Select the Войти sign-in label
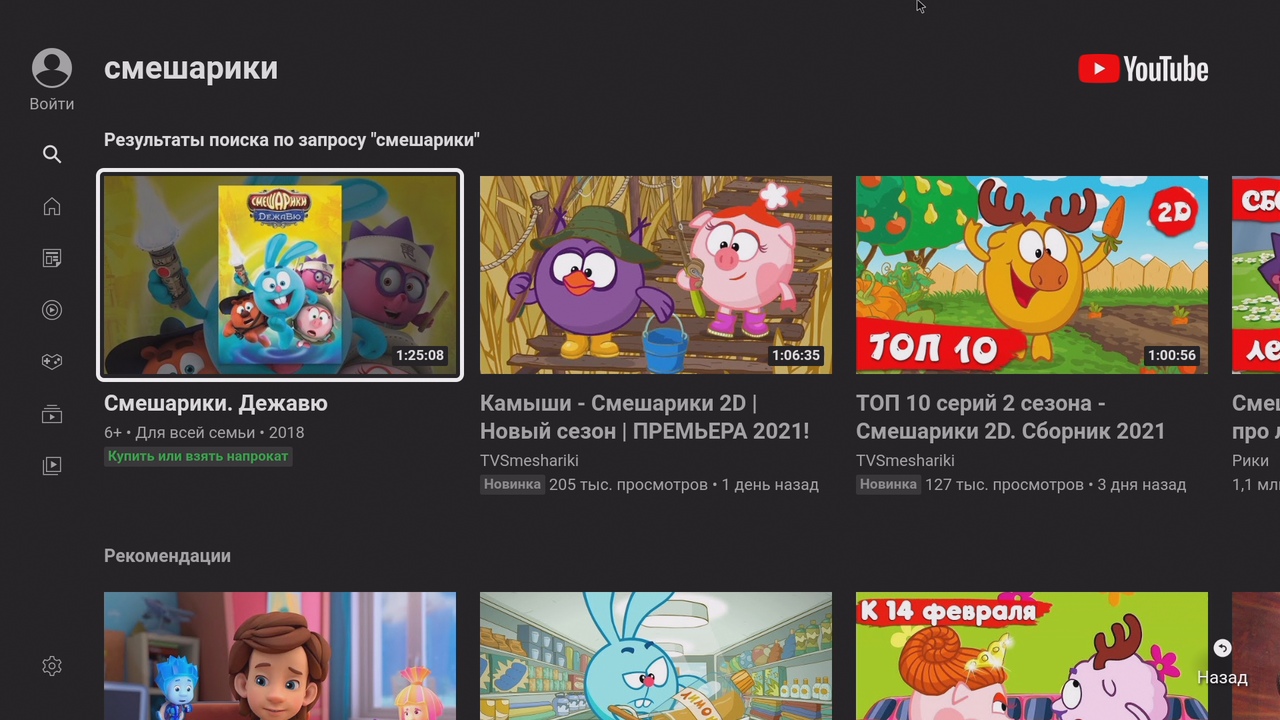Screen dimensions: 1280x720 point(52,104)
